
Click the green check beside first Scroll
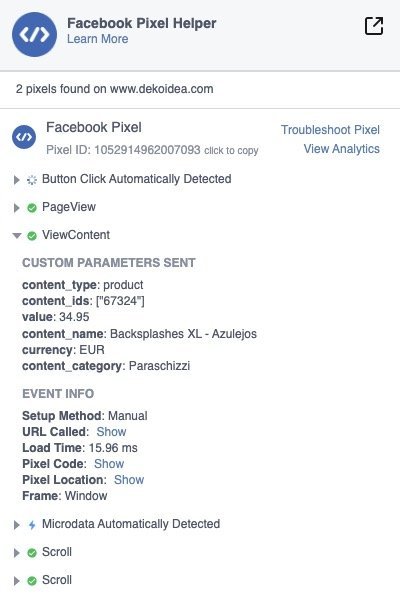[x=32, y=553]
